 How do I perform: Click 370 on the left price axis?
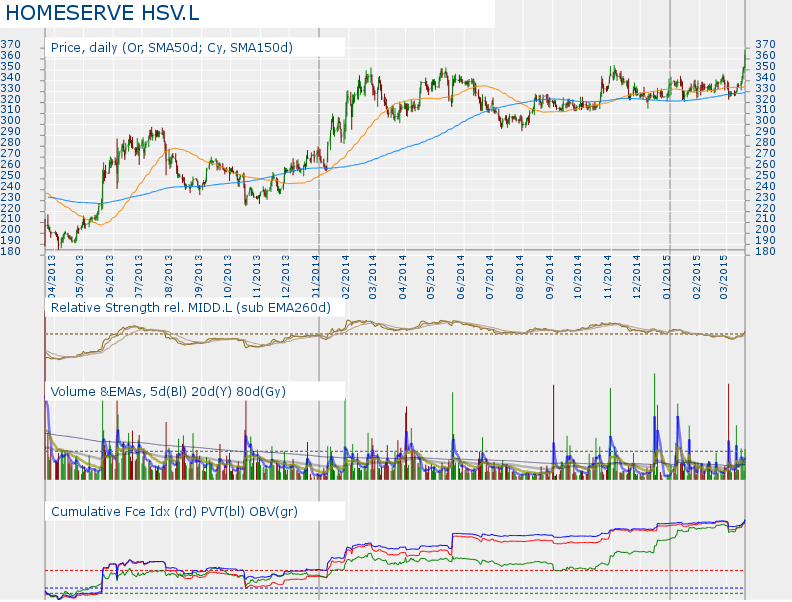pyautogui.click(x=11, y=45)
